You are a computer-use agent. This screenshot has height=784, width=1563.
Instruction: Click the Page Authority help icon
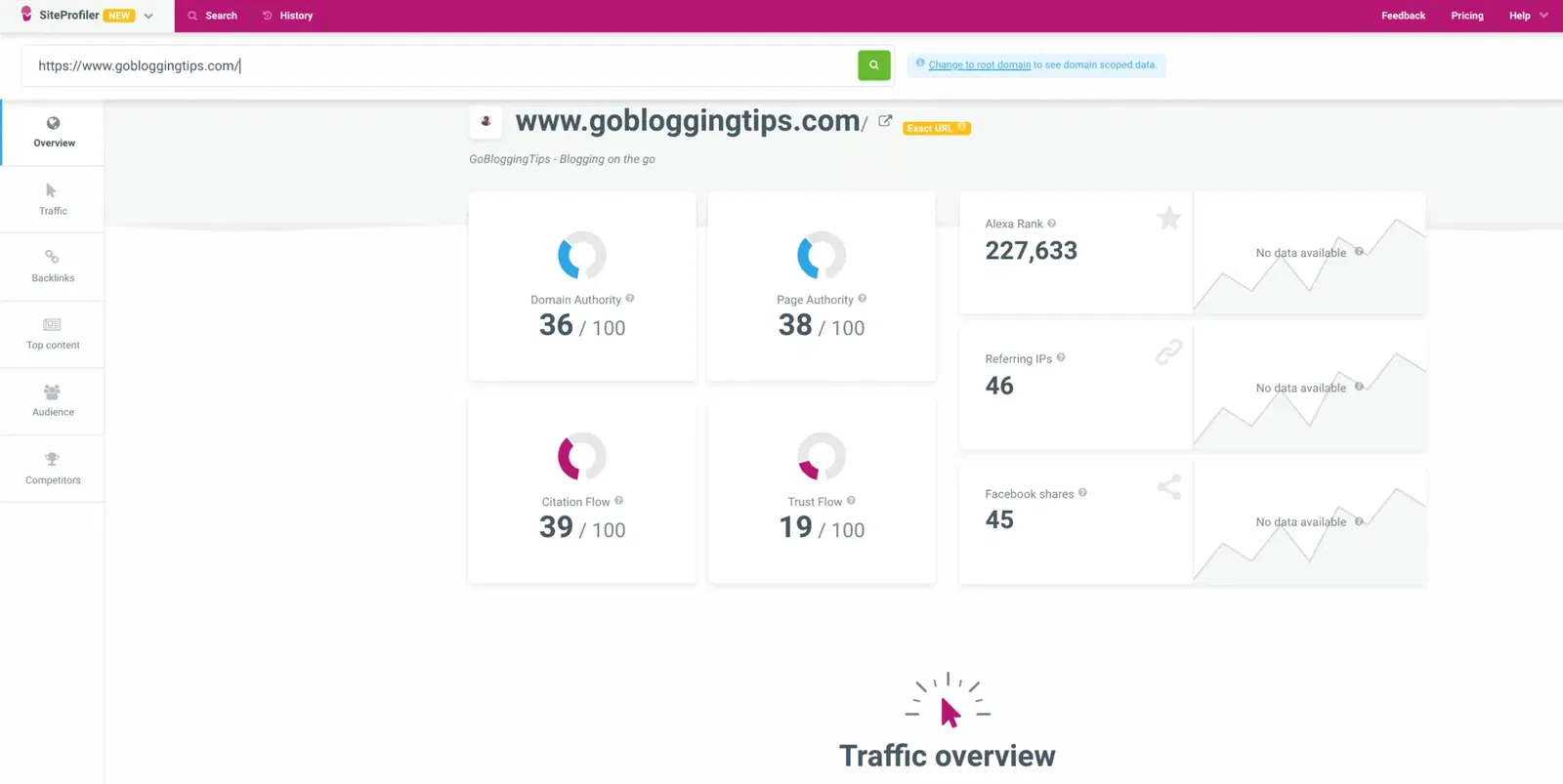coord(862,299)
